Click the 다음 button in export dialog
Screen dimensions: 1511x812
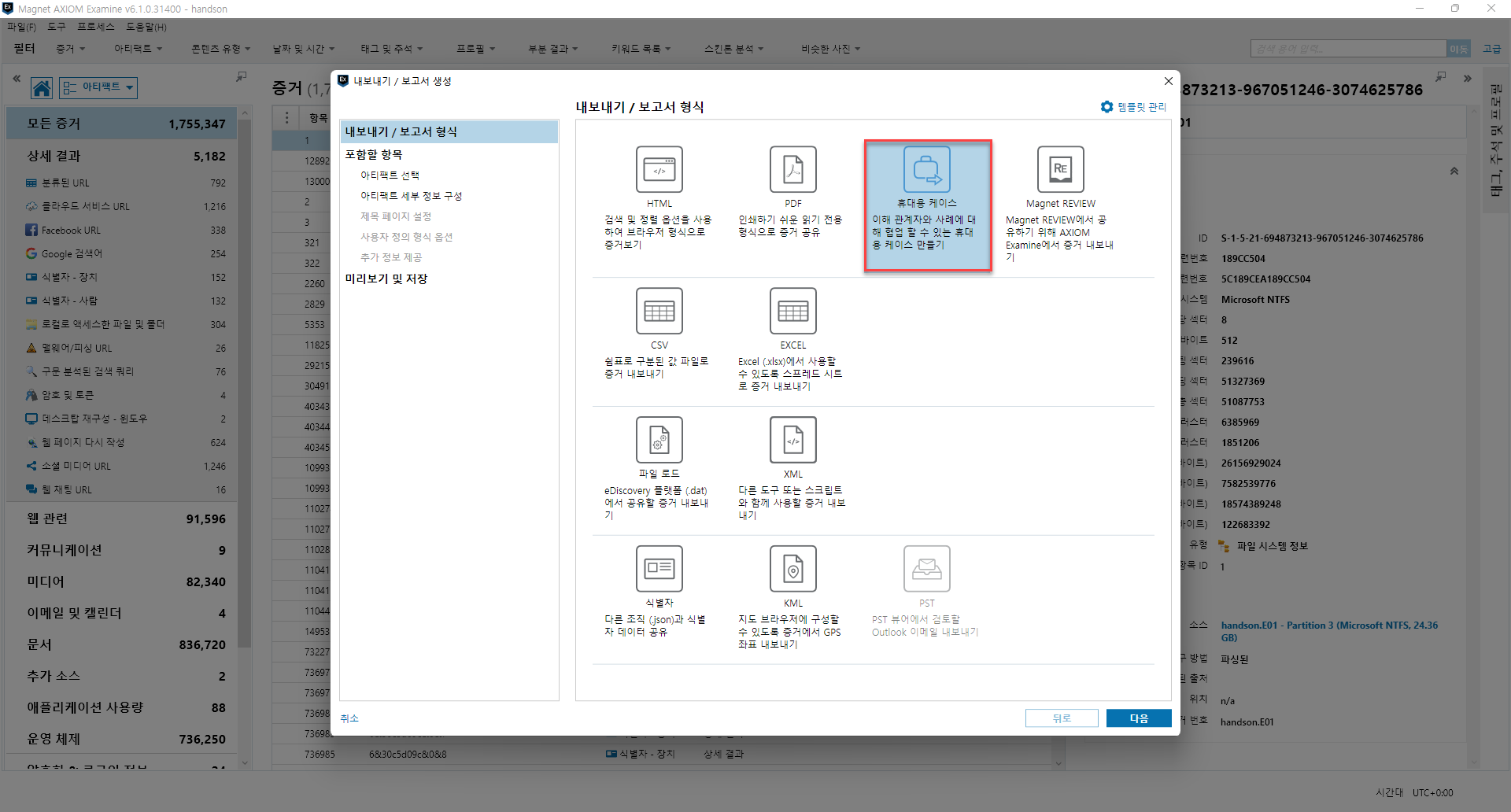pos(1138,718)
